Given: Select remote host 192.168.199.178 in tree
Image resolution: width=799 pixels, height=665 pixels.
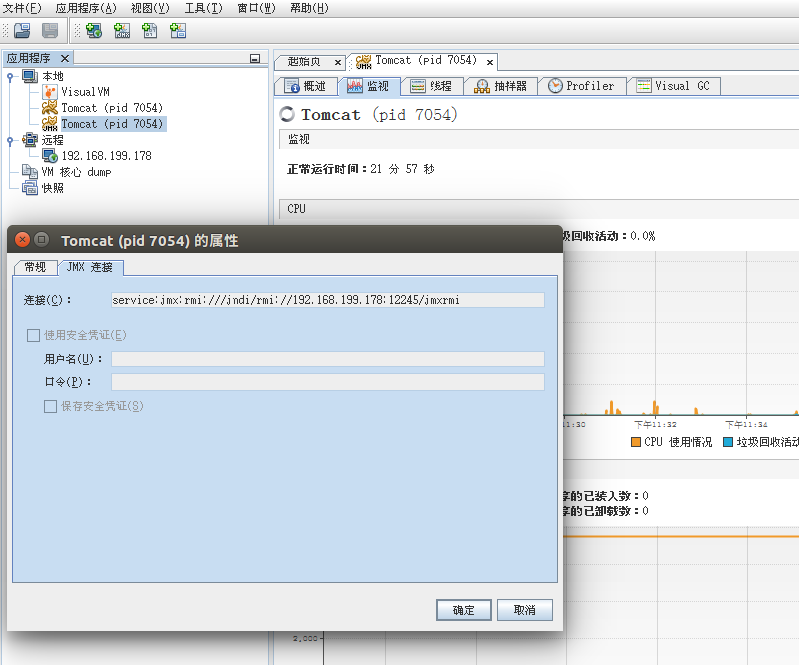Looking at the screenshot, I should pos(106,155).
